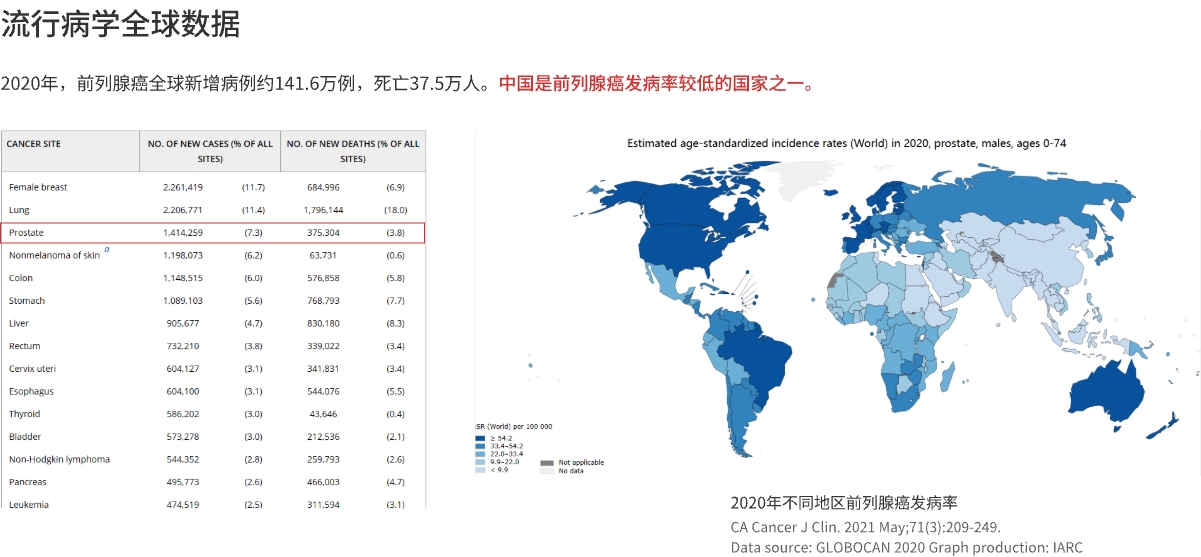Click the 'CA Cancer J Clin. 2021' citation
The height and width of the screenshot is (557, 1201).
tap(865, 527)
